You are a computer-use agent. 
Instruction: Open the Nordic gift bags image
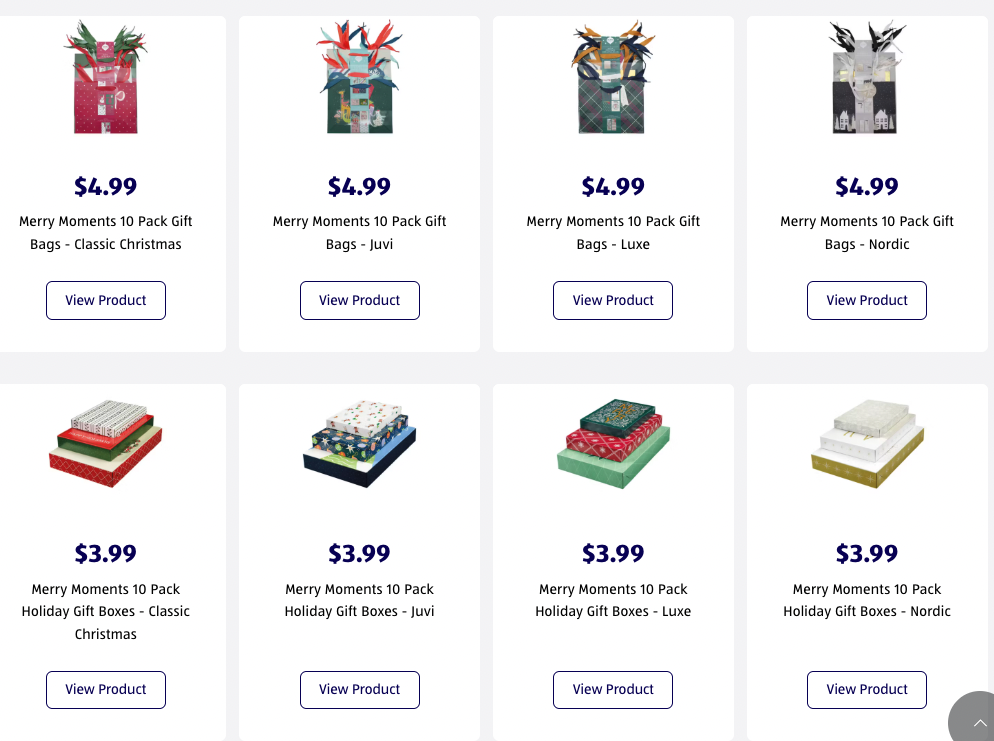click(867, 78)
